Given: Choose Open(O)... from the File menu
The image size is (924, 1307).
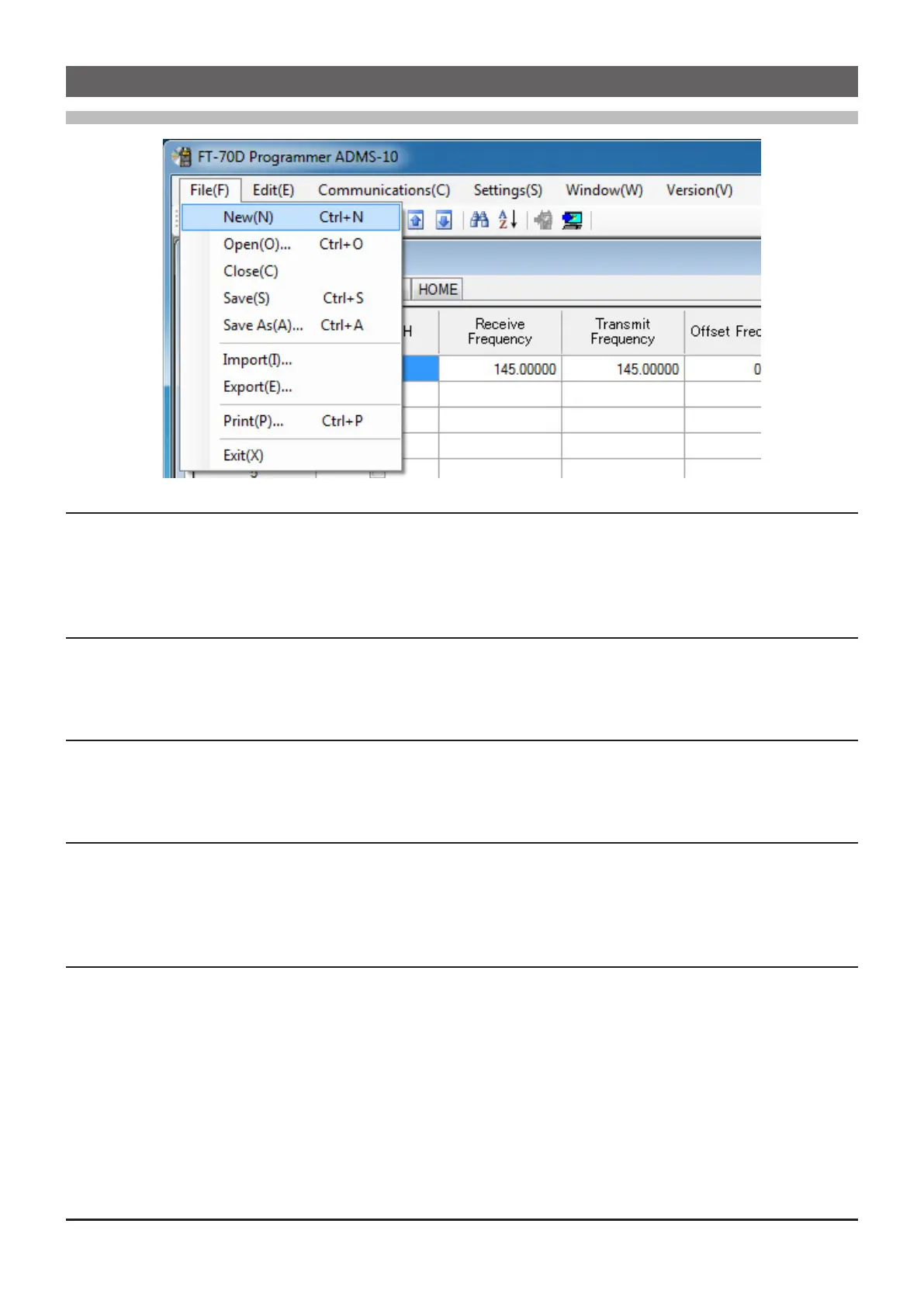Looking at the screenshot, I should 291,244.
